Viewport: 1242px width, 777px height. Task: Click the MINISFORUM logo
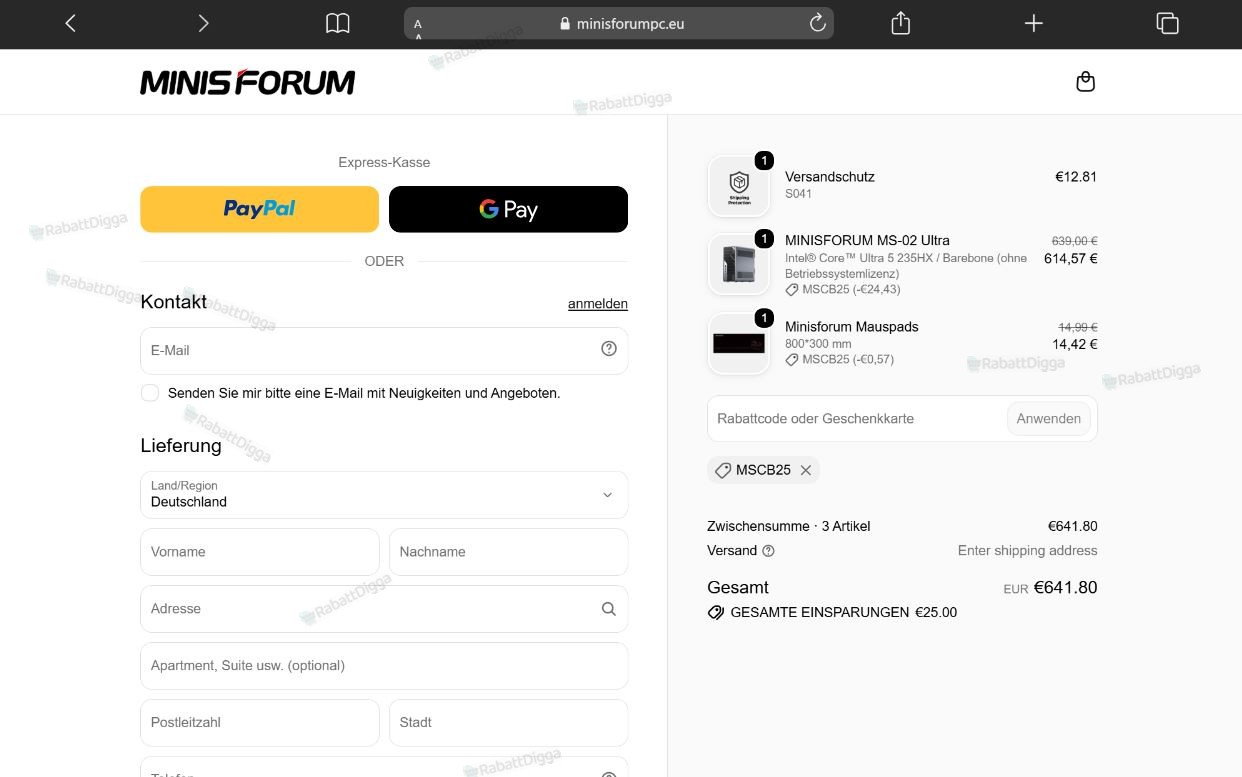248,82
